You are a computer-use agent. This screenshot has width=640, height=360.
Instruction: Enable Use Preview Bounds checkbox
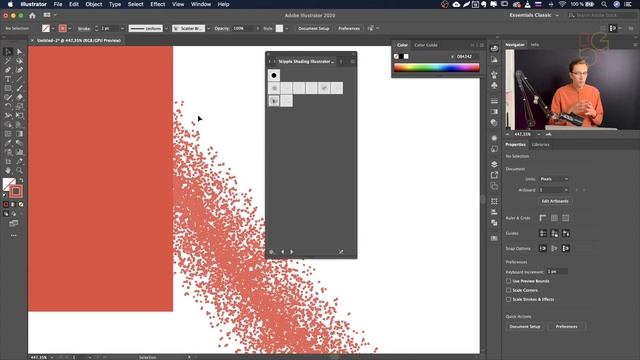509,281
